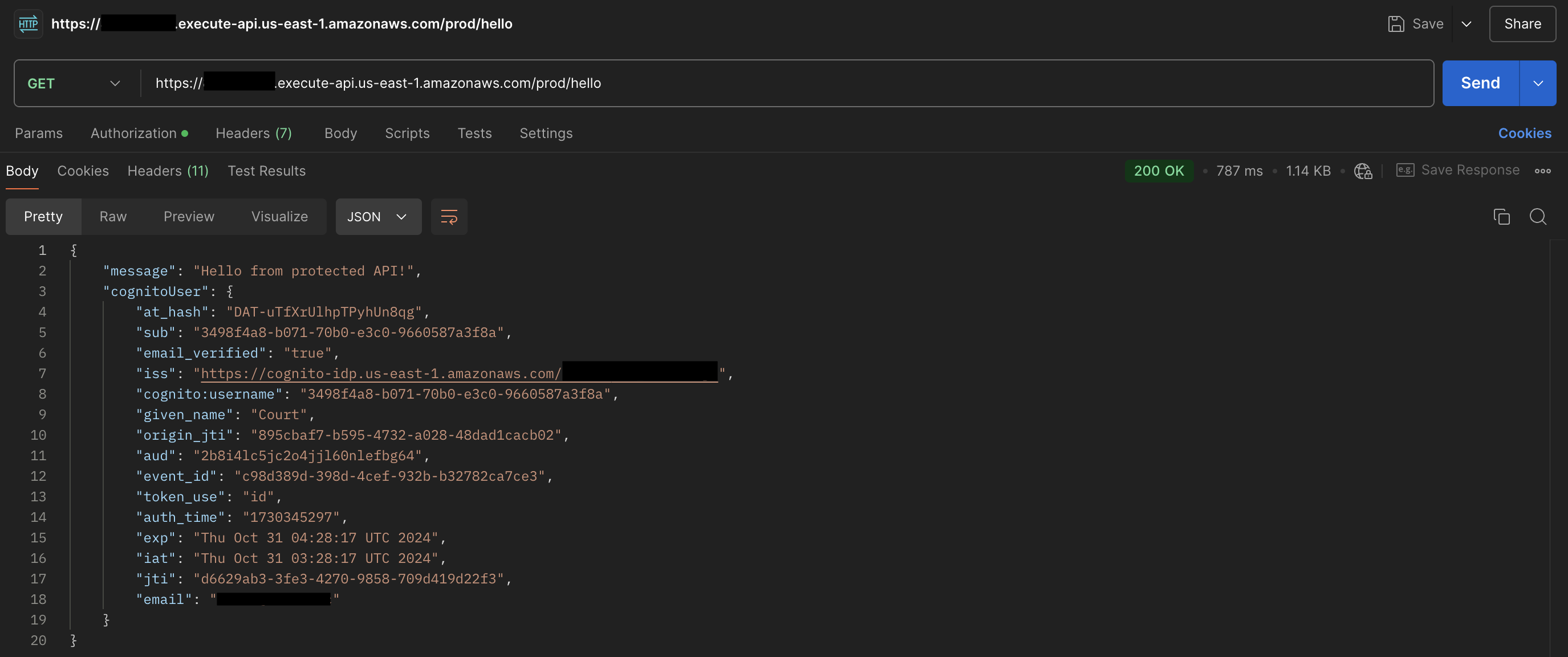Click line number 20 in the gutter

pyautogui.click(x=38, y=640)
